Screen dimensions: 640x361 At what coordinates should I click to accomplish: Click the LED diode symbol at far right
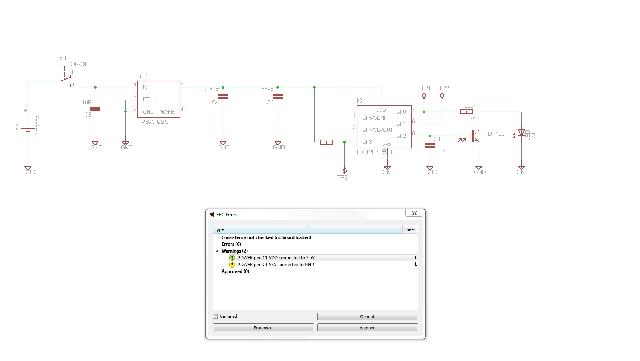pyautogui.click(x=521, y=133)
